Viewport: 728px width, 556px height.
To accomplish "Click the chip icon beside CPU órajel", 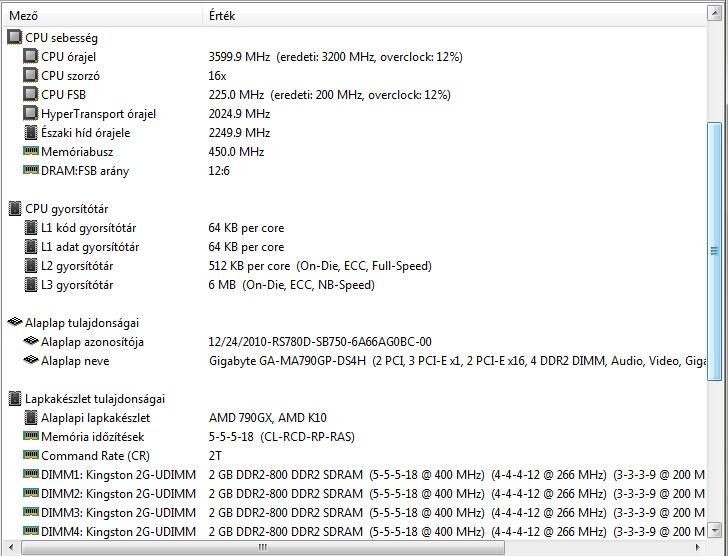I will 31,57.
